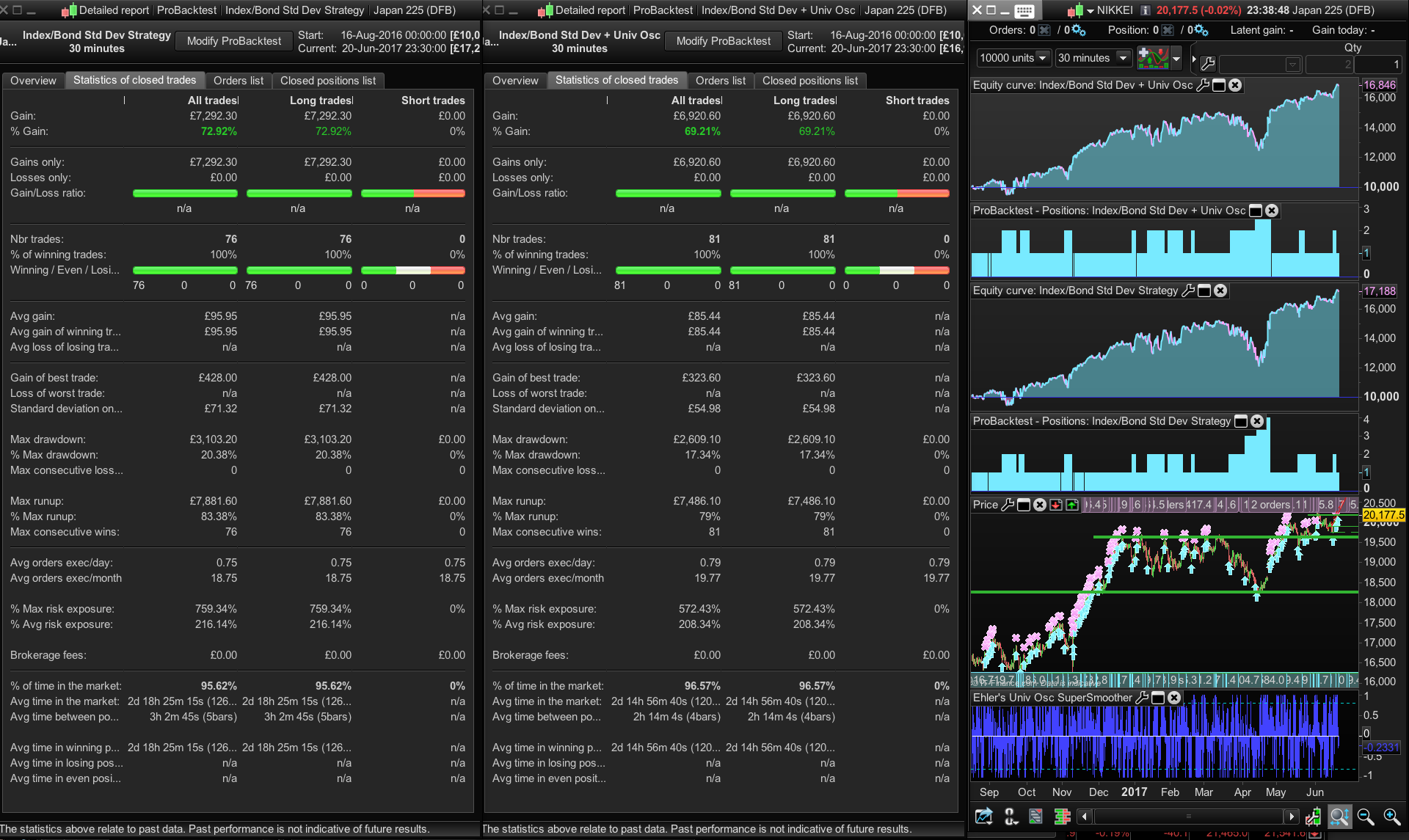The width and height of the screenshot is (1409, 840).
Task: Expand the trading panel arrow next to wrench
Action: (1194, 59)
